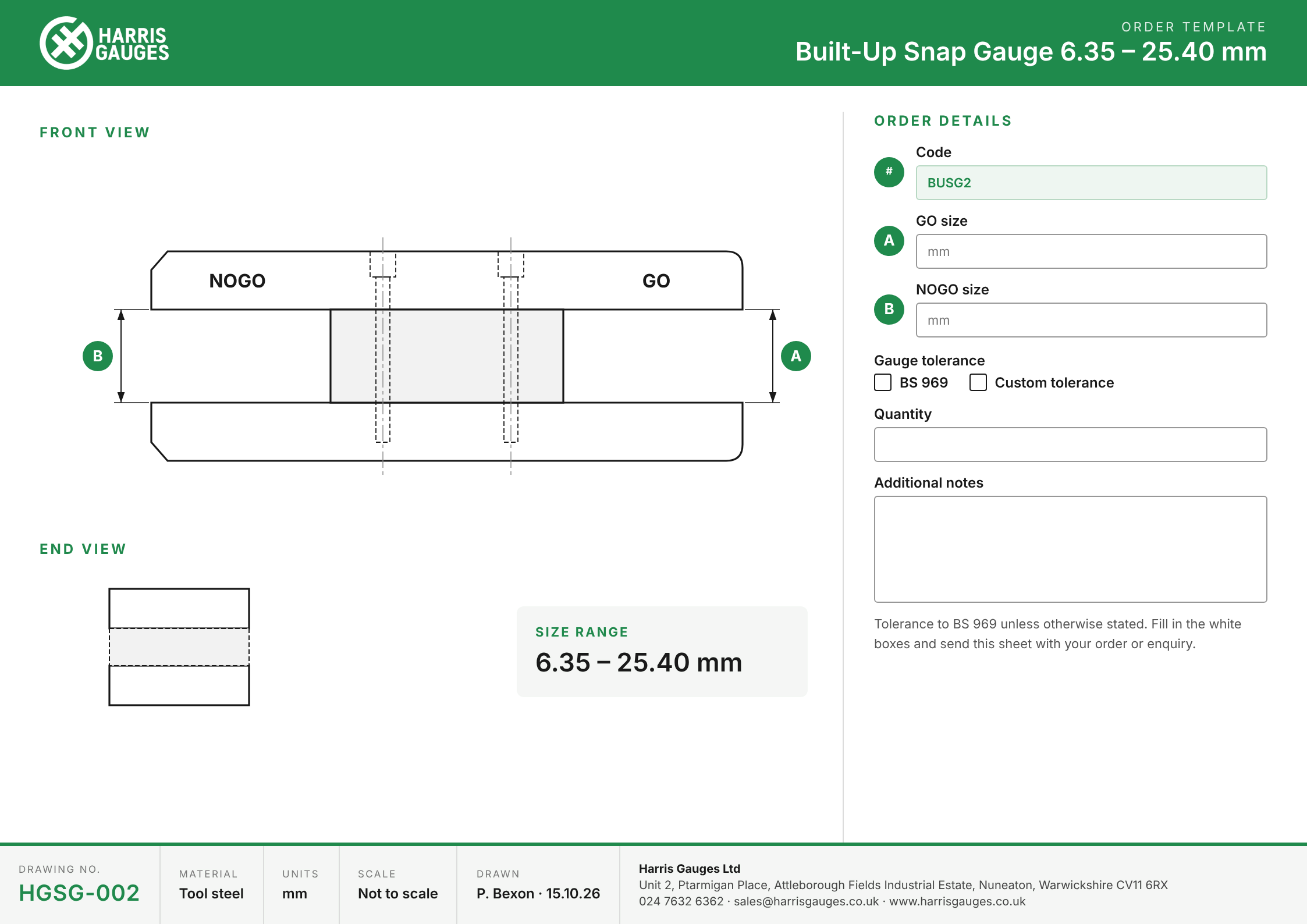This screenshot has height=924, width=1307.
Task: Click the 'FRONT VIEW' heading
Action: [95, 132]
